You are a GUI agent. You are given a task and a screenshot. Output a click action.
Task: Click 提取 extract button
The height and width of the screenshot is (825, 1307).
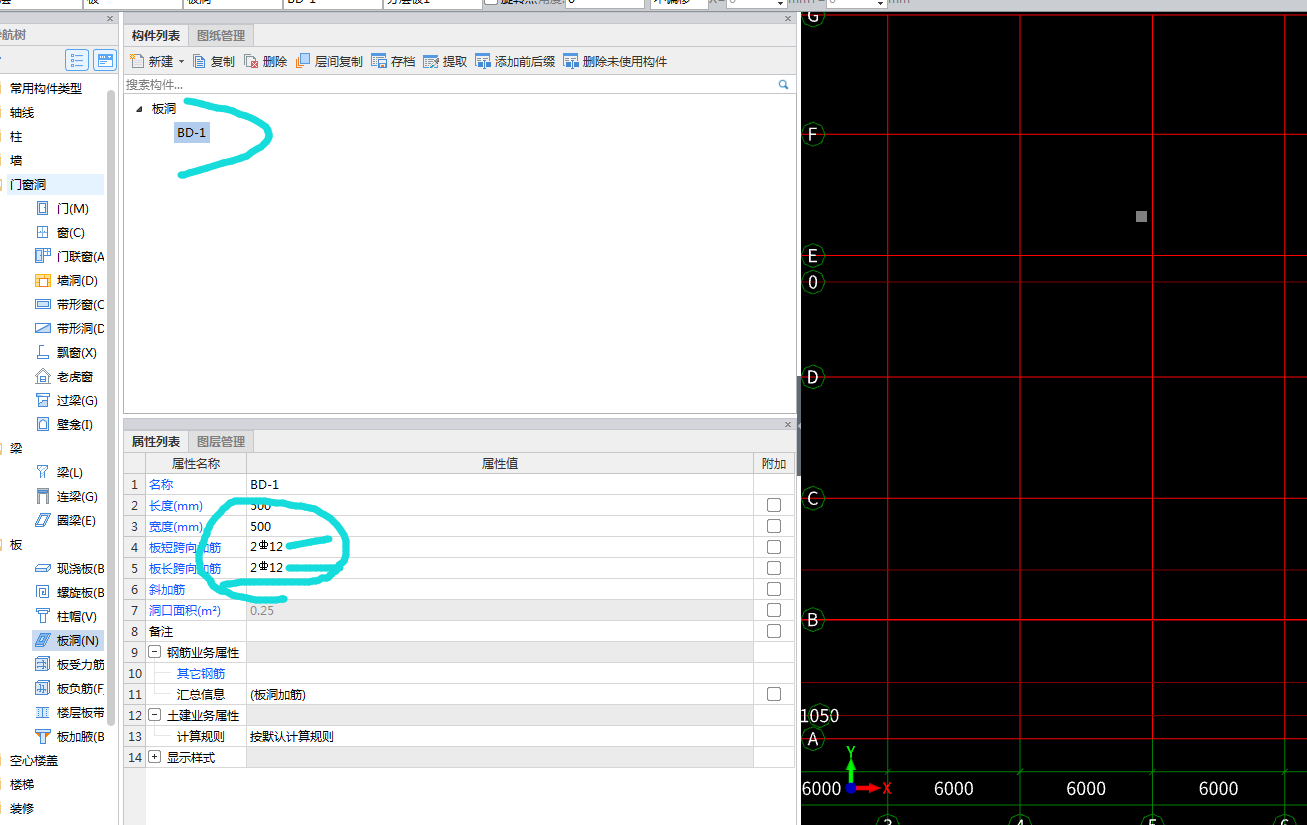[x=445, y=61]
